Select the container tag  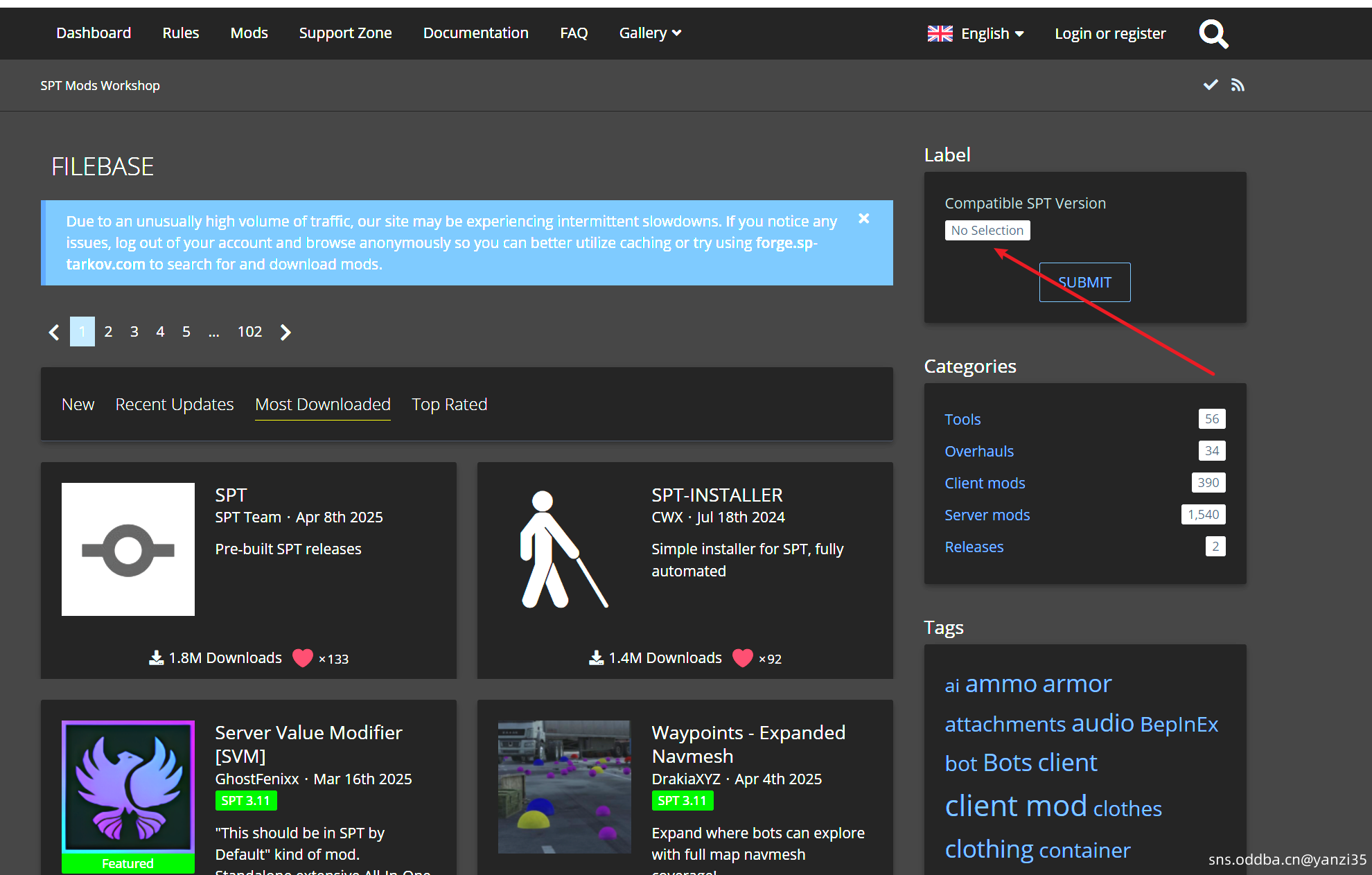pyautogui.click(x=1085, y=850)
